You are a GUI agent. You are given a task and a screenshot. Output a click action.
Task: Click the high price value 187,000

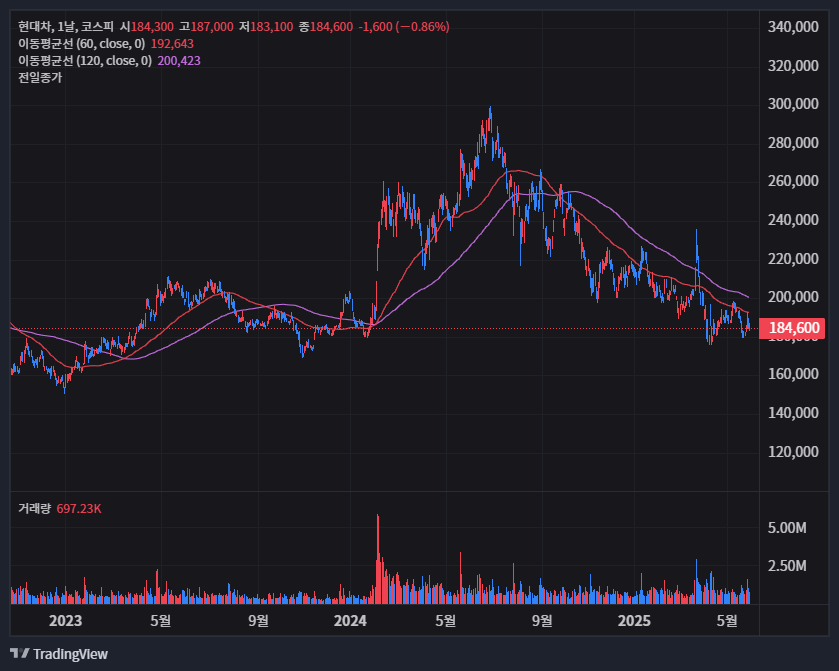point(212,27)
